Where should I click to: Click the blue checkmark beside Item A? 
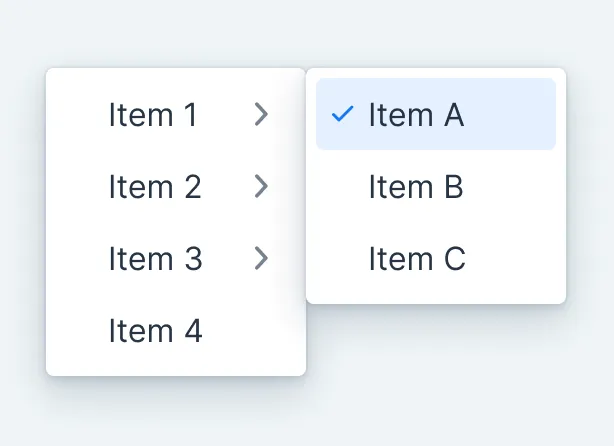[342, 115]
